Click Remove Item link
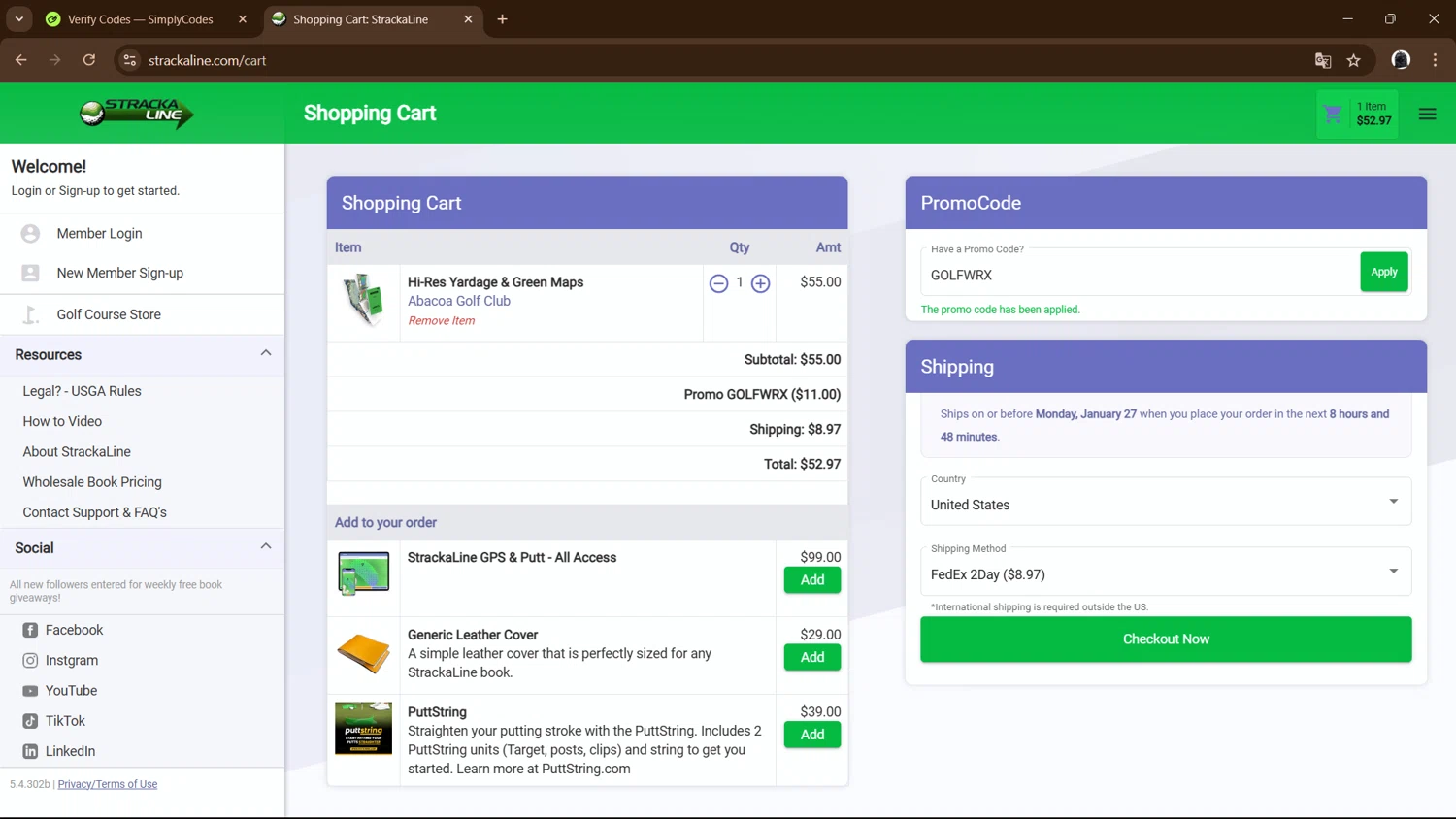Viewport: 1456px width, 819px height. [442, 321]
